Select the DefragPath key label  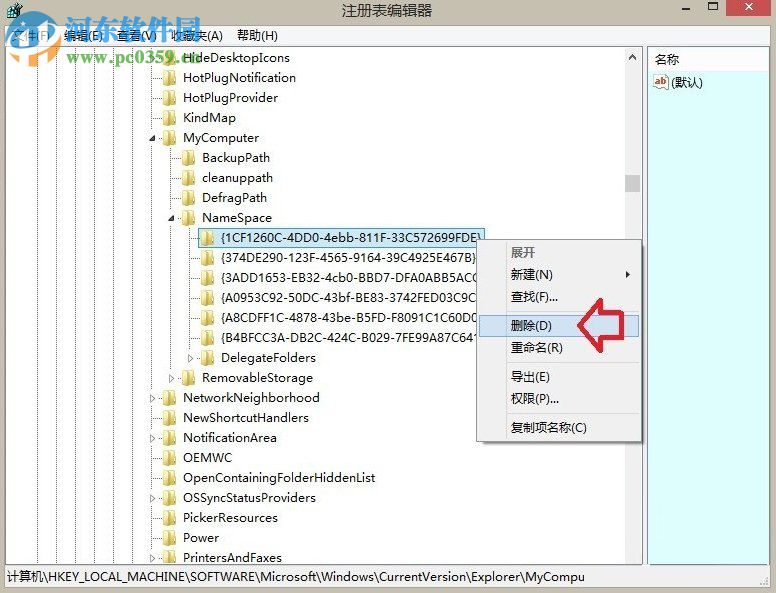coord(235,198)
